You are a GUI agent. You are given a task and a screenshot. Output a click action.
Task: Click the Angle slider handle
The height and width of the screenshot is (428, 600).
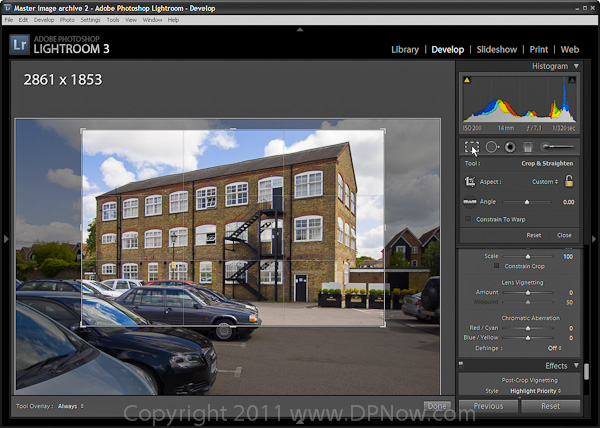click(x=528, y=201)
